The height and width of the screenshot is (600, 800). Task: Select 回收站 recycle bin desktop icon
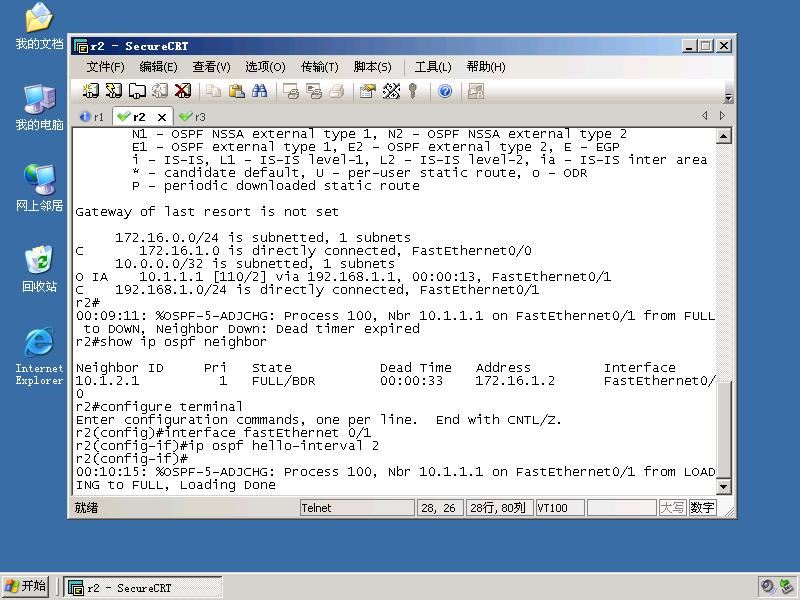point(39,268)
